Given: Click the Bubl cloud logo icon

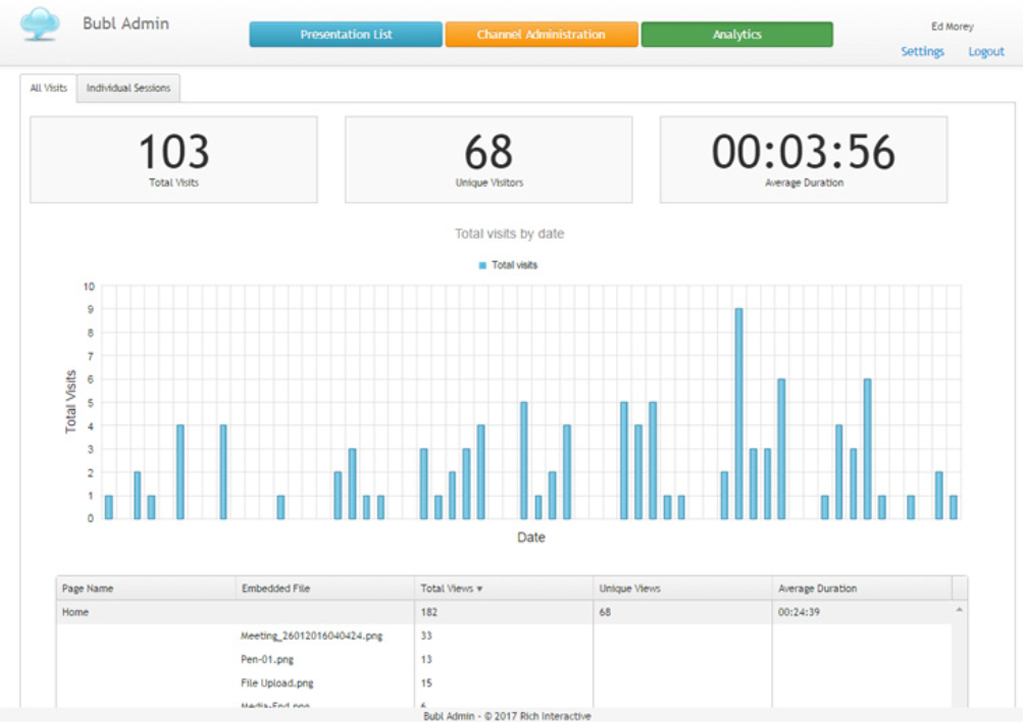Looking at the screenshot, I should tap(40, 24).
